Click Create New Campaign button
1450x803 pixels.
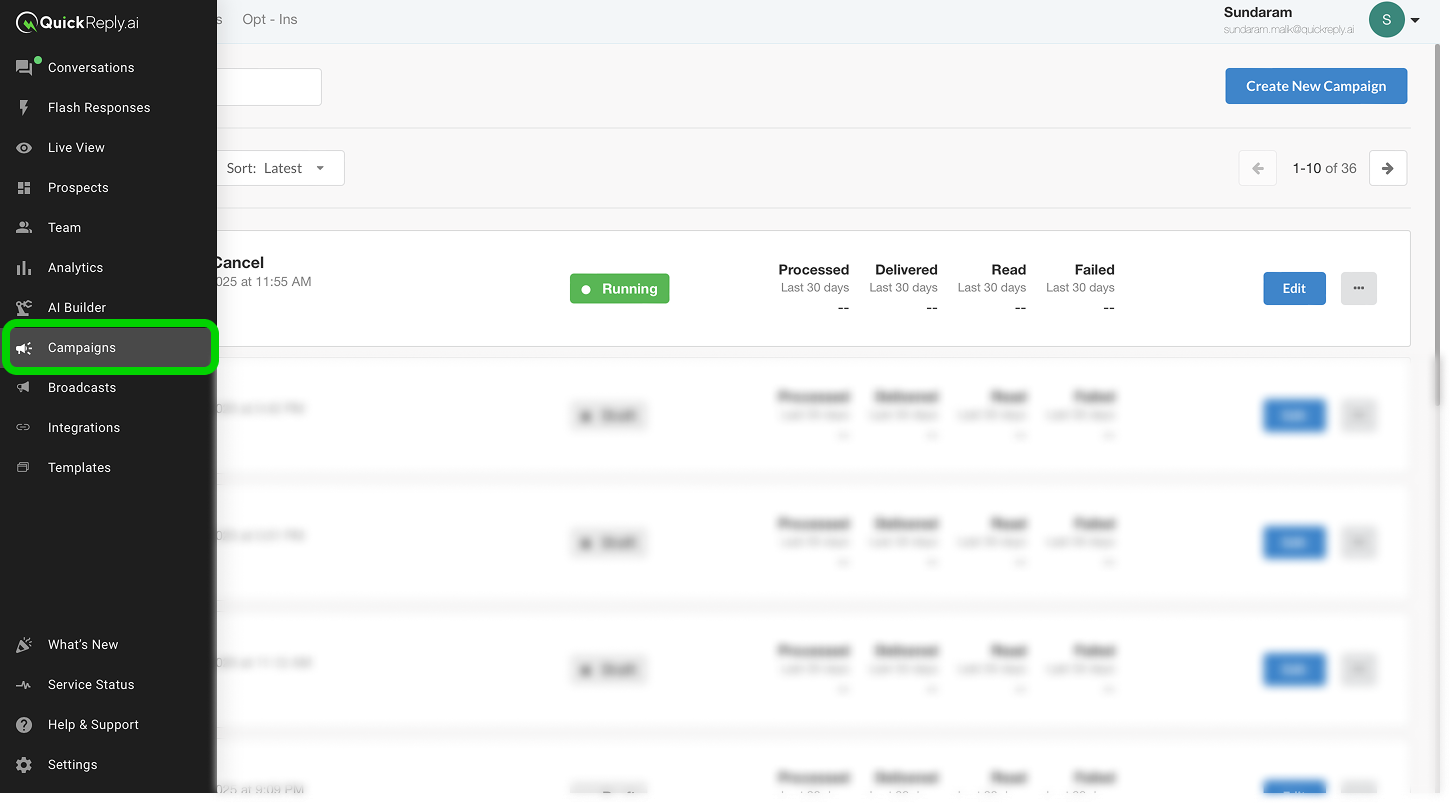point(1315,86)
